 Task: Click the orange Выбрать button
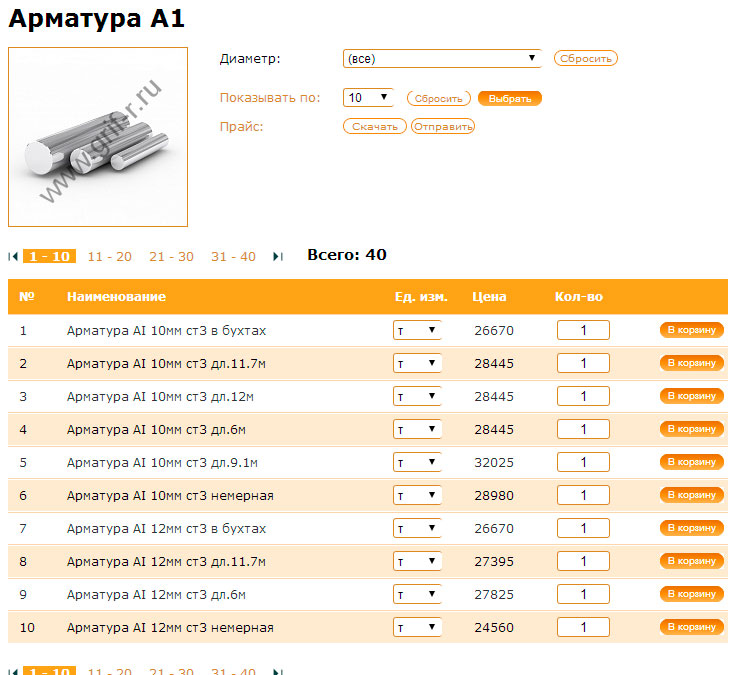[510, 98]
